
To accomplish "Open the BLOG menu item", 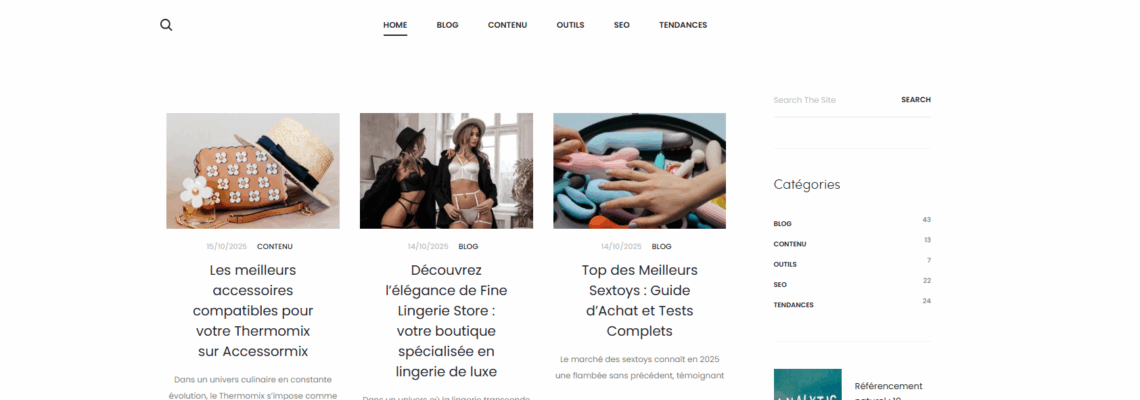I will coord(447,25).
